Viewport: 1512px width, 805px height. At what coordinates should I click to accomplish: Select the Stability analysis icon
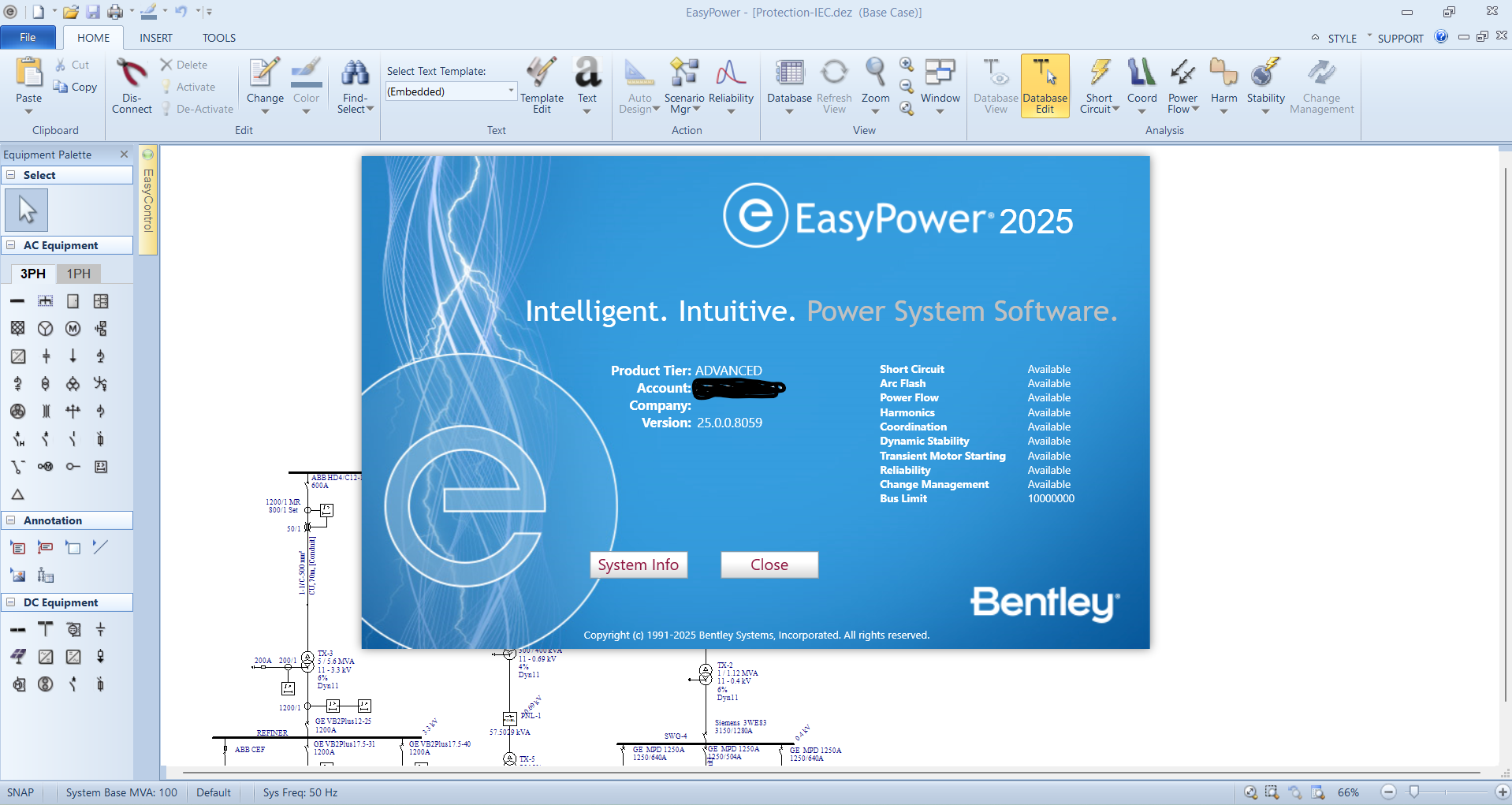[x=1265, y=73]
